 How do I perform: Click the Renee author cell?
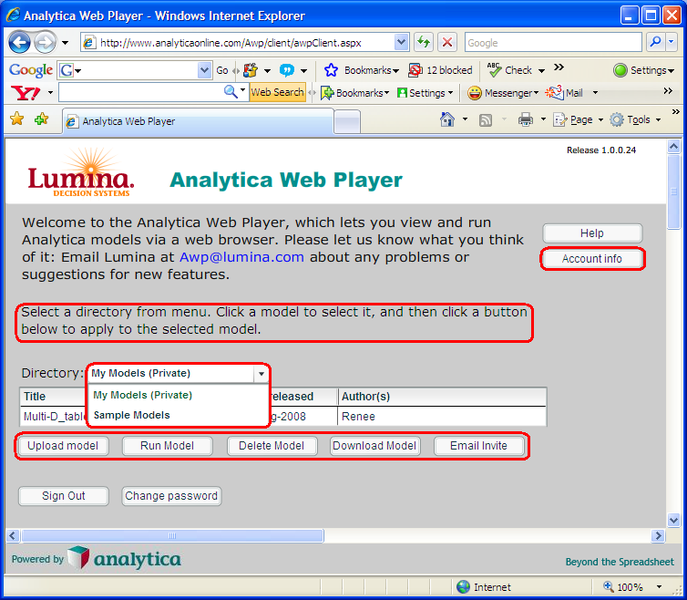pyautogui.click(x=442, y=416)
